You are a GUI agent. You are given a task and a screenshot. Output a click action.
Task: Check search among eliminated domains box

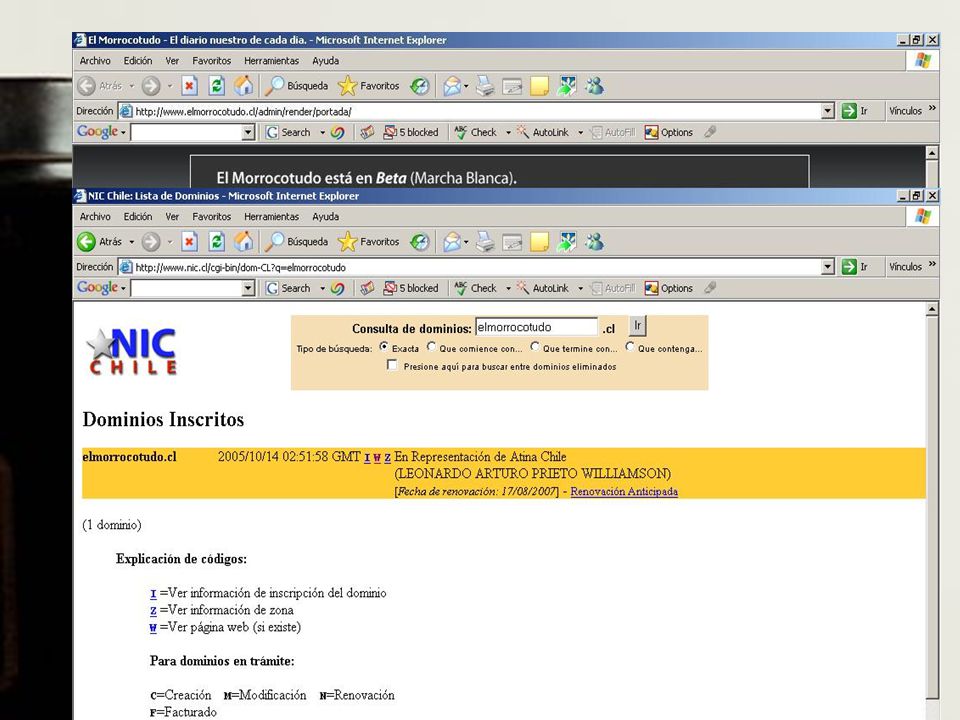(x=392, y=366)
